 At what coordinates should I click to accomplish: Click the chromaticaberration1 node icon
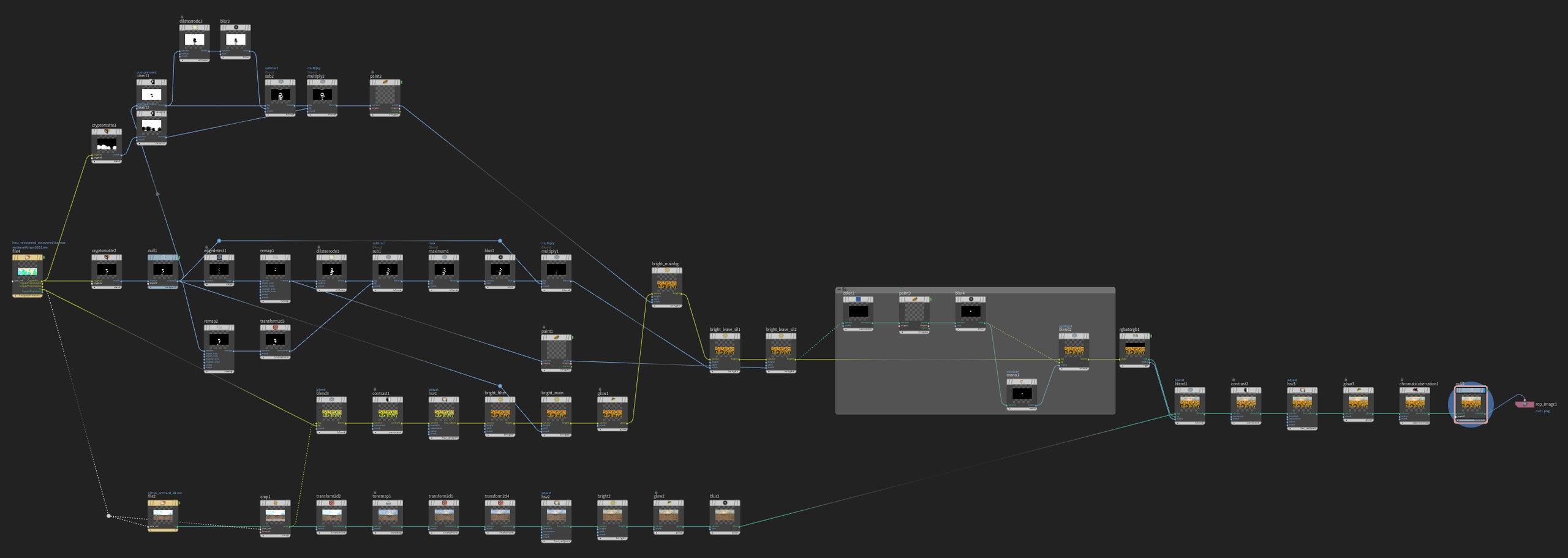[1415, 390]
